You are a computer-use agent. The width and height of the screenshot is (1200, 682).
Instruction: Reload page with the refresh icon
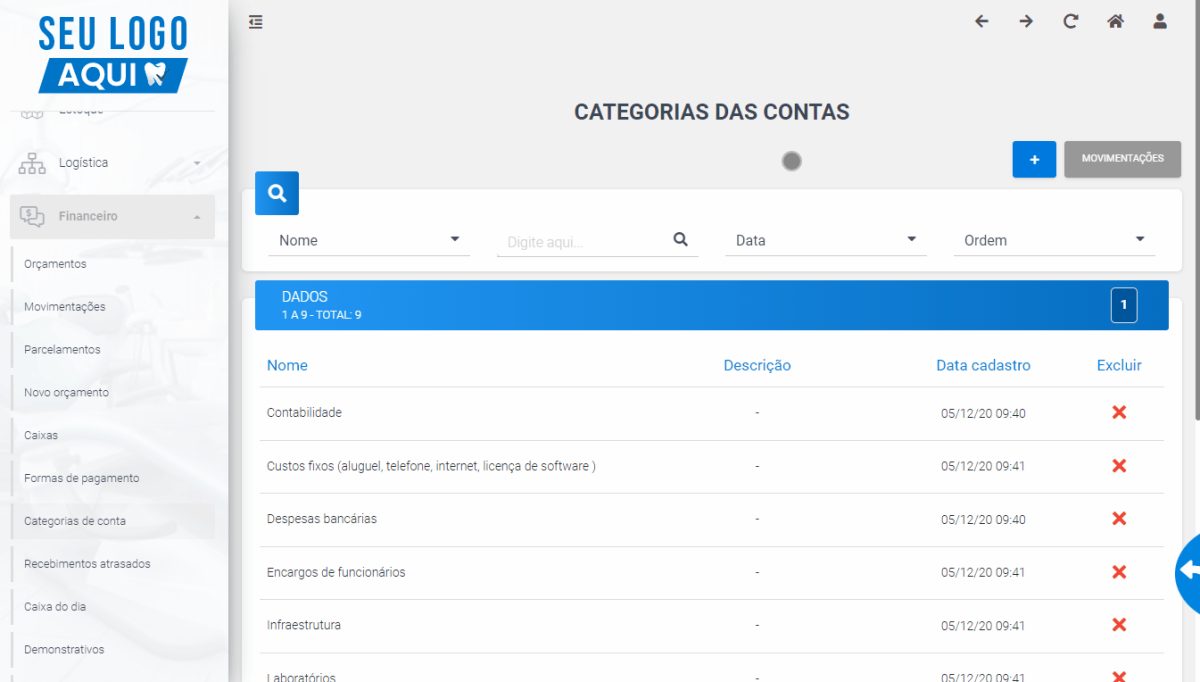click(1071, 21)
